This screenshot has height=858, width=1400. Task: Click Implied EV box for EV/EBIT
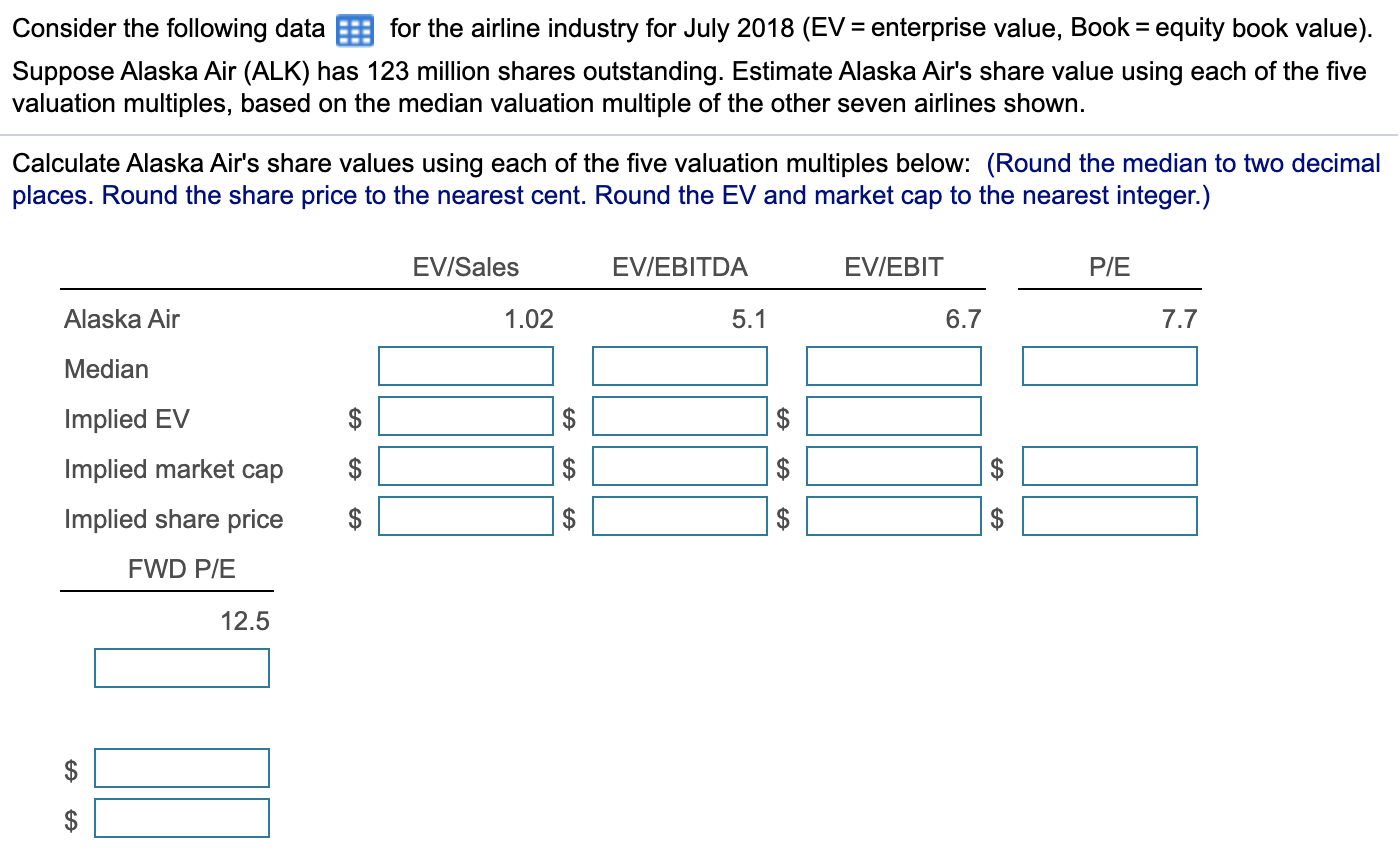coord(894,416)
